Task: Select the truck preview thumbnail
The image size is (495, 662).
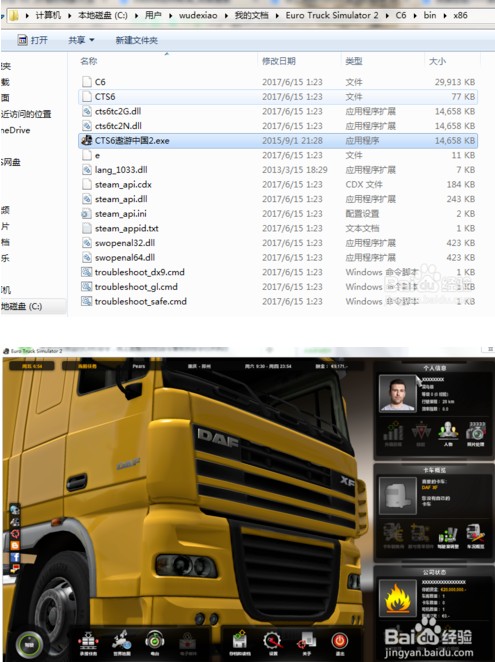Action: [x=397, y=496]
